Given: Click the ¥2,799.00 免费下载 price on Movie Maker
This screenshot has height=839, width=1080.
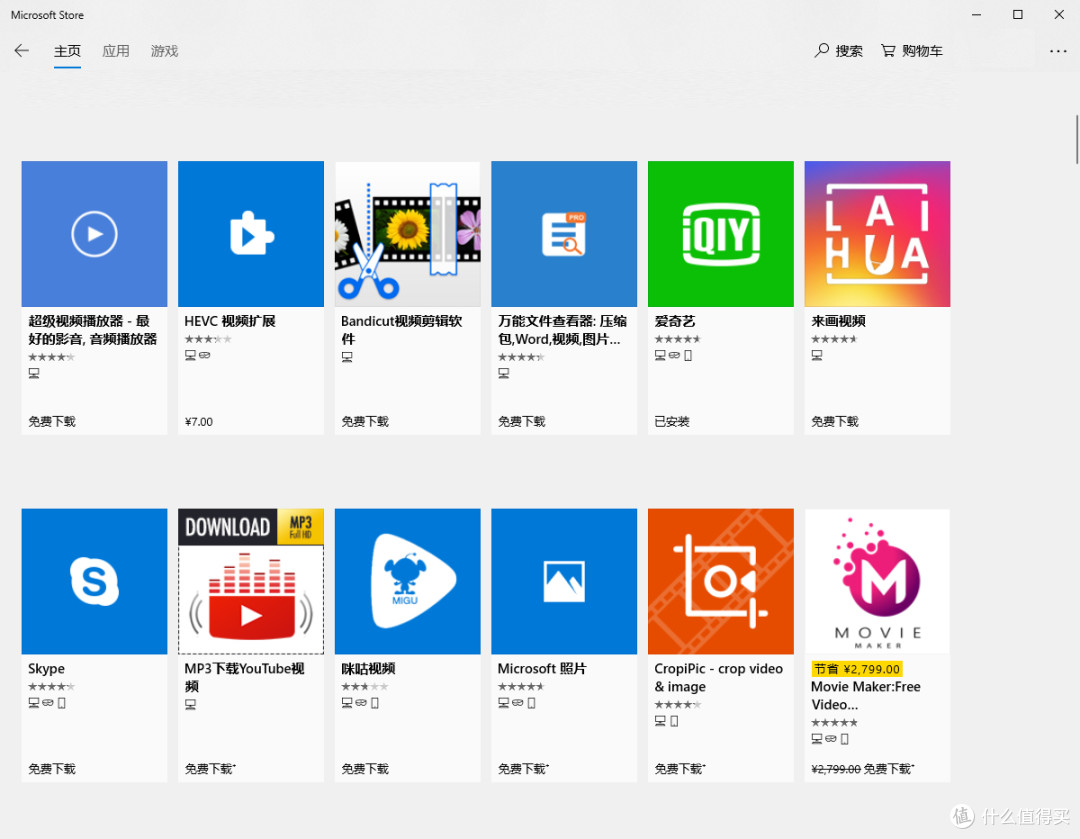Looking at the screenshot, I should click(x=862, y=769).
